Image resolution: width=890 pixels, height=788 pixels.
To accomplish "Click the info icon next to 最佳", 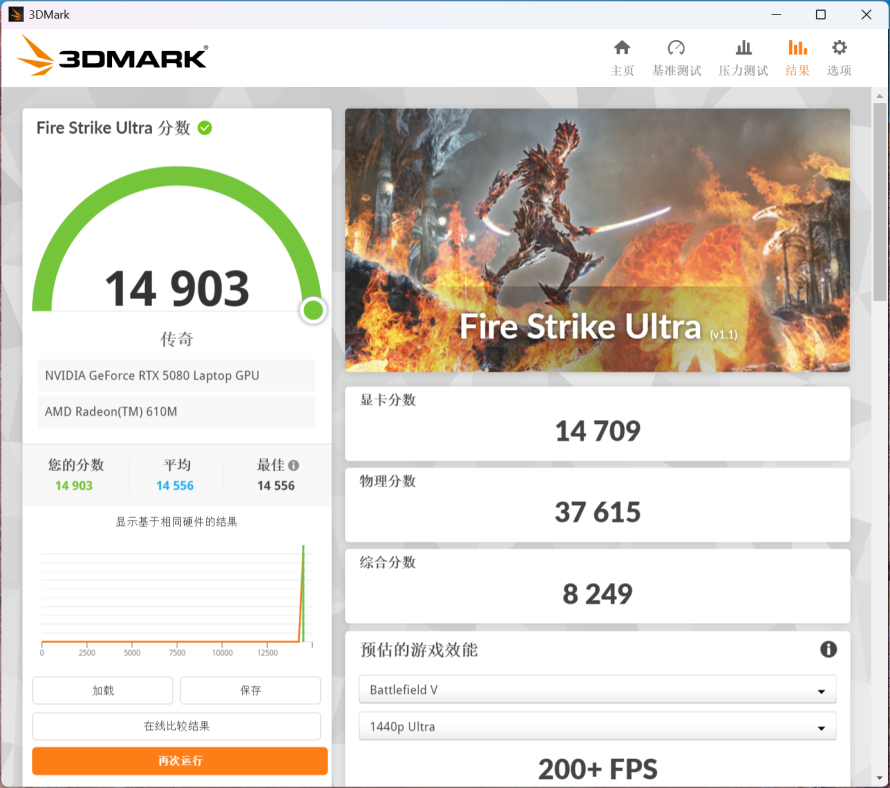I will pyautogui.click(x=293, y=466).
